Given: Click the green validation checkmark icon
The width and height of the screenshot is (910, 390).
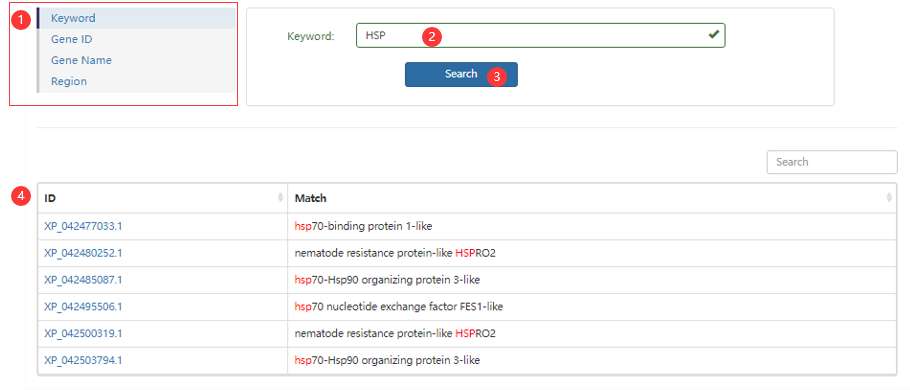Looking at the screenshot, I should click(713, 35).
